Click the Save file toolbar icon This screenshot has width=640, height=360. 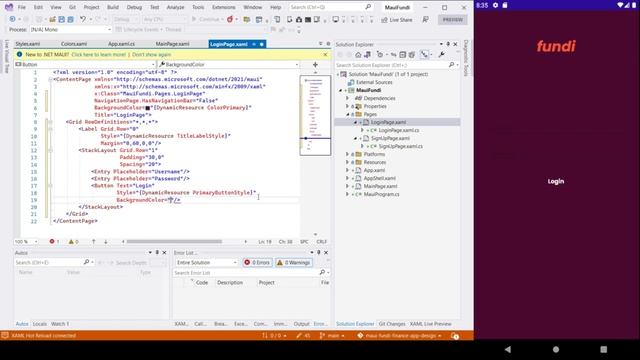[61, 19]
